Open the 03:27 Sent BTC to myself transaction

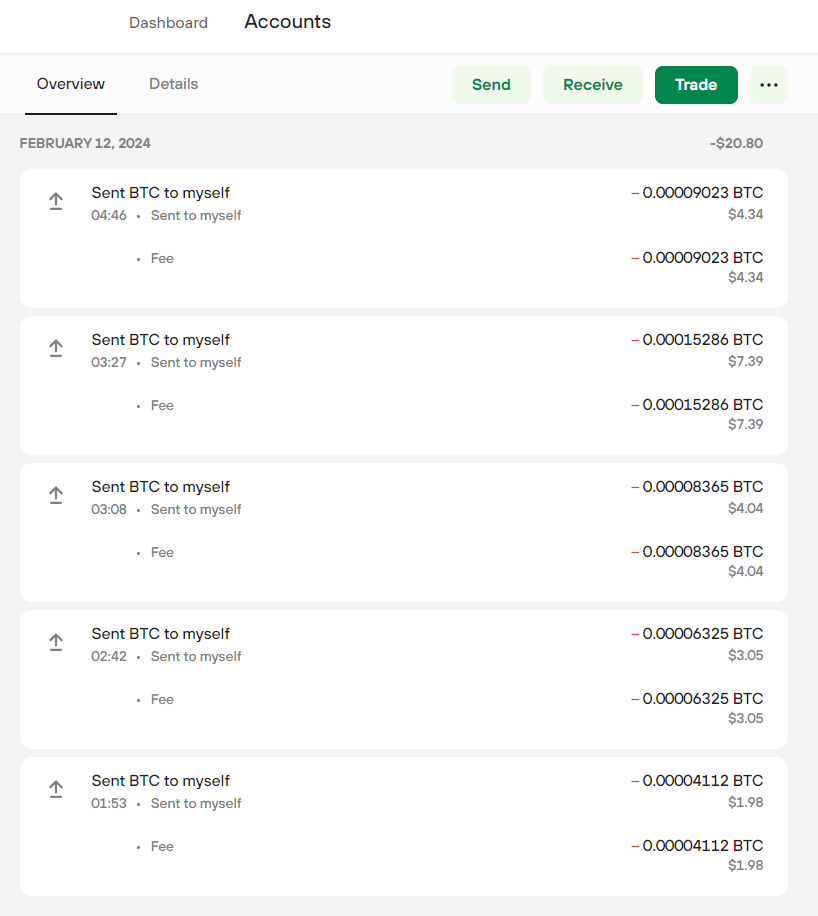[x=161, y=340]
